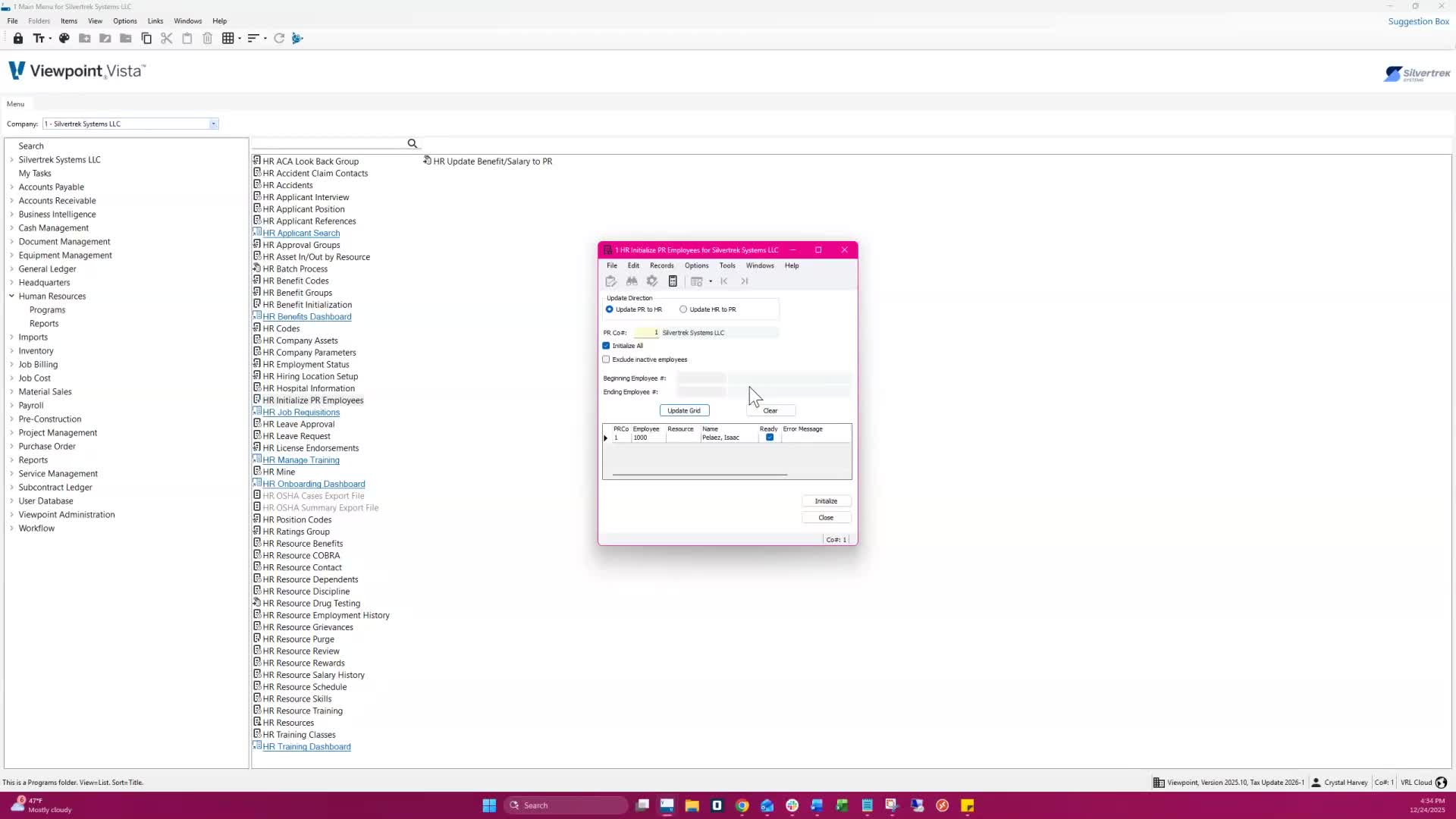The height and width of the screenshot is (819, 1456).
Task: Select the Update HR to PR radio button
Action: 683,309
